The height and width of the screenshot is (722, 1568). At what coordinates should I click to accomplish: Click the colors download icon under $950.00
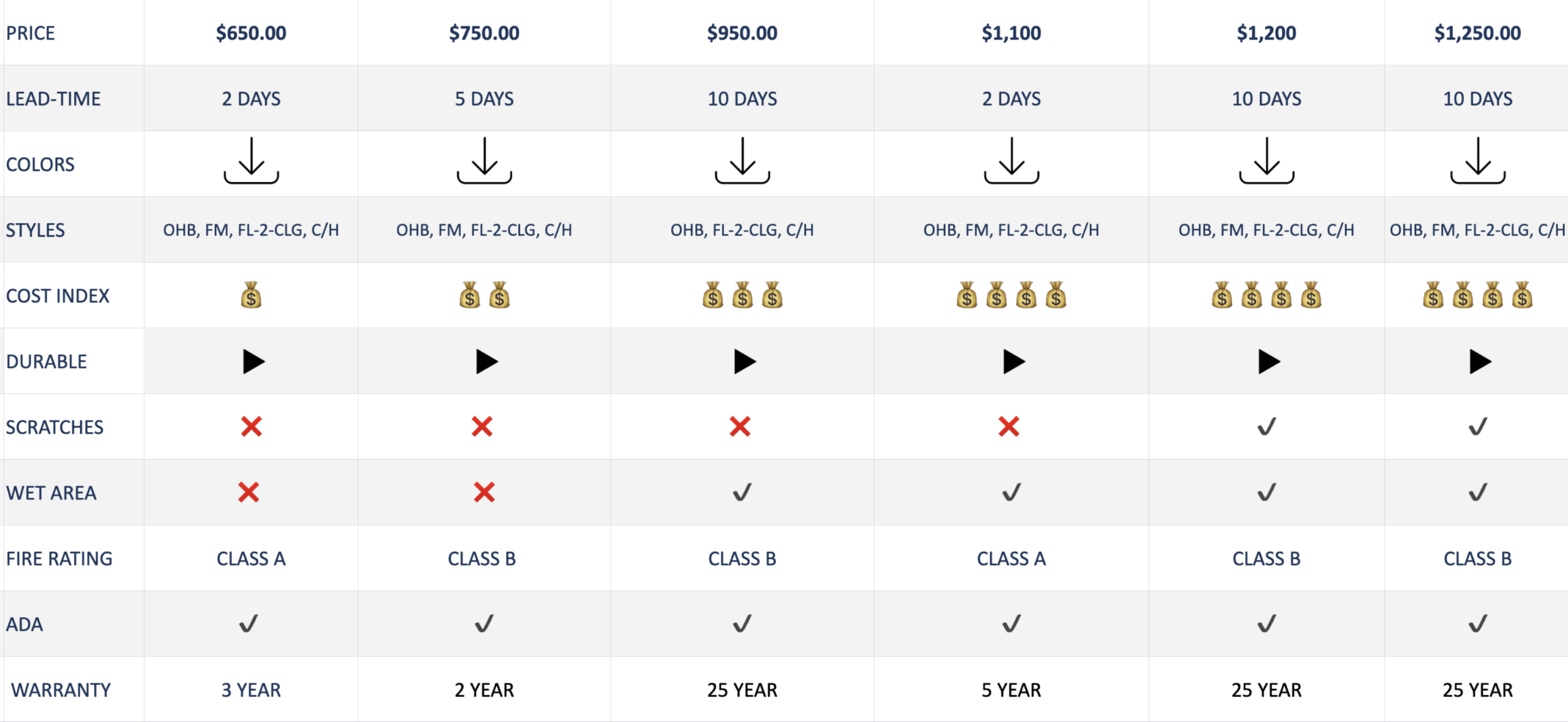coord(742,161)
